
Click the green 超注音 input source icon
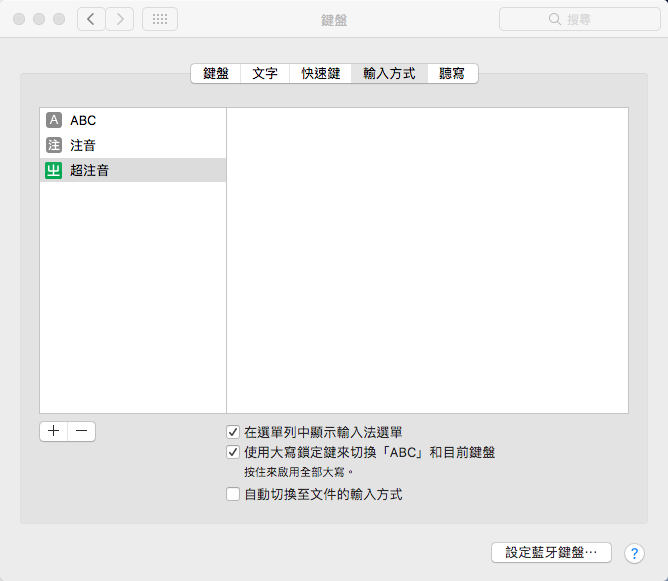click(54, 170)
